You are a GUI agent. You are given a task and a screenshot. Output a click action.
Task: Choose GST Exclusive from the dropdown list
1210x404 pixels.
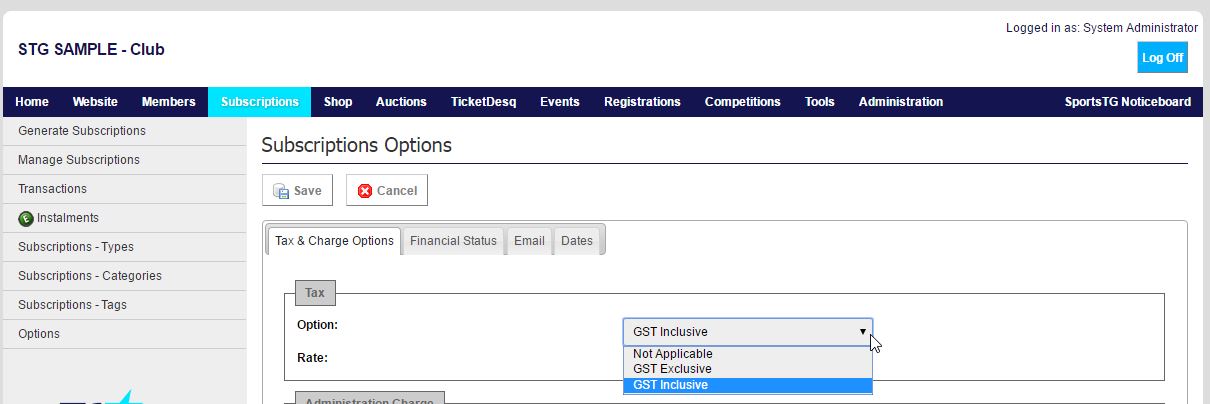[x=747, y=369]
